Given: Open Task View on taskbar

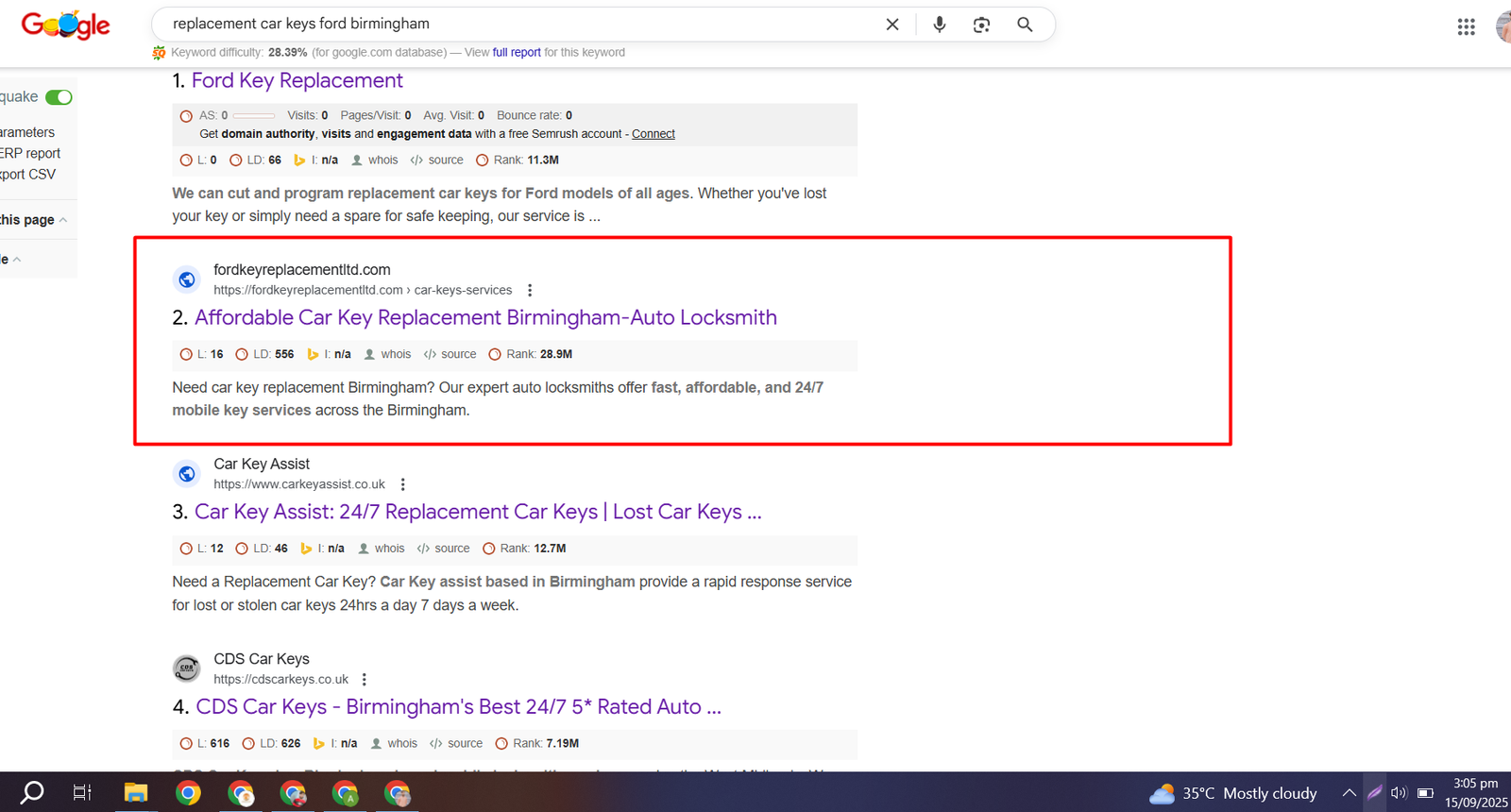Looking at the screenshot, I should click(x=82, y=793).
